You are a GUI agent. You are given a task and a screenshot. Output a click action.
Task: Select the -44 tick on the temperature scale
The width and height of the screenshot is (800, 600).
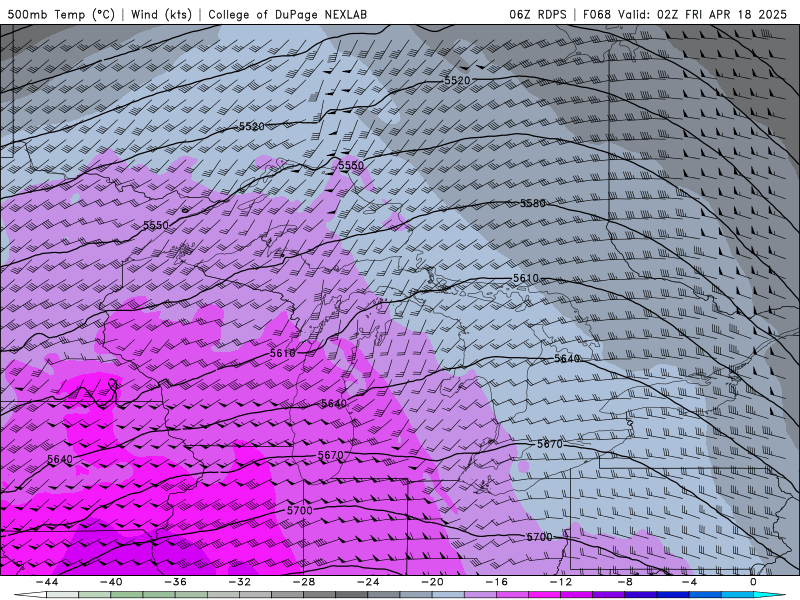(47, 582)
